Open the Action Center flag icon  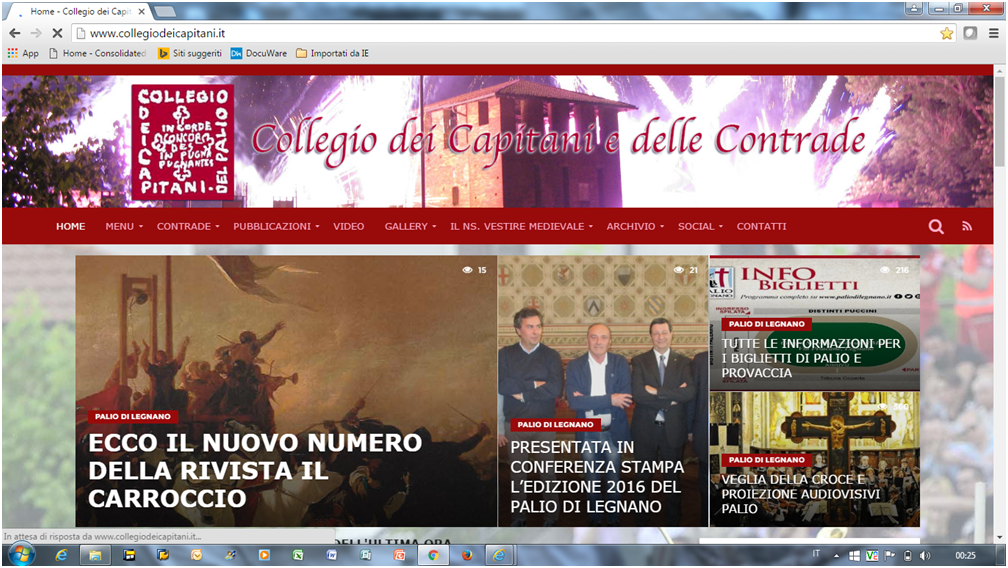(890, 555)
